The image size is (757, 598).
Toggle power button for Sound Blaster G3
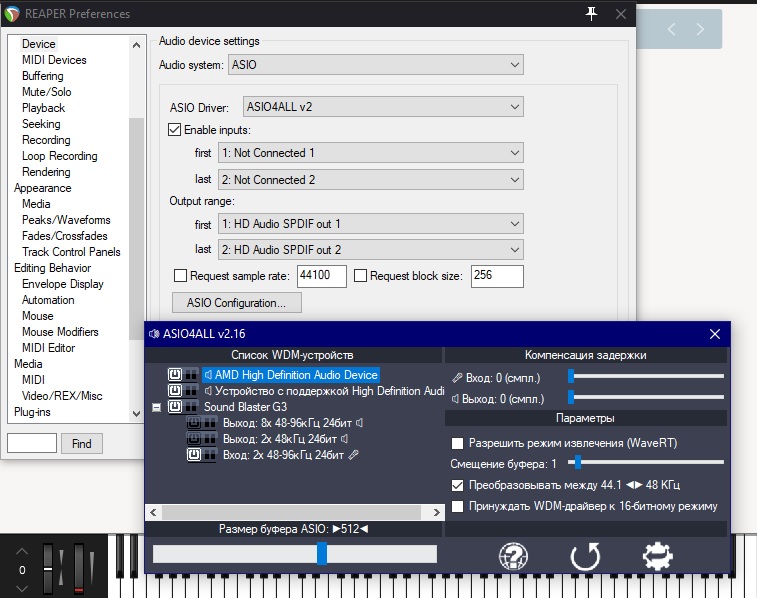click(175, 406)
